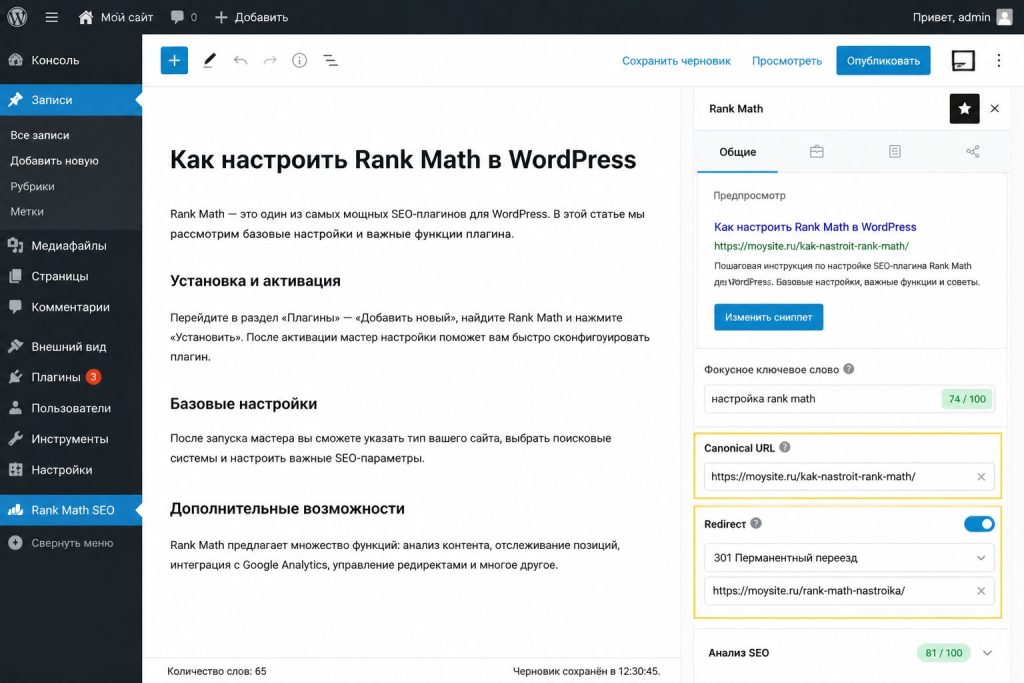Click the redirect destination URL field
The image size is (1024, 683).
point(849,591)
